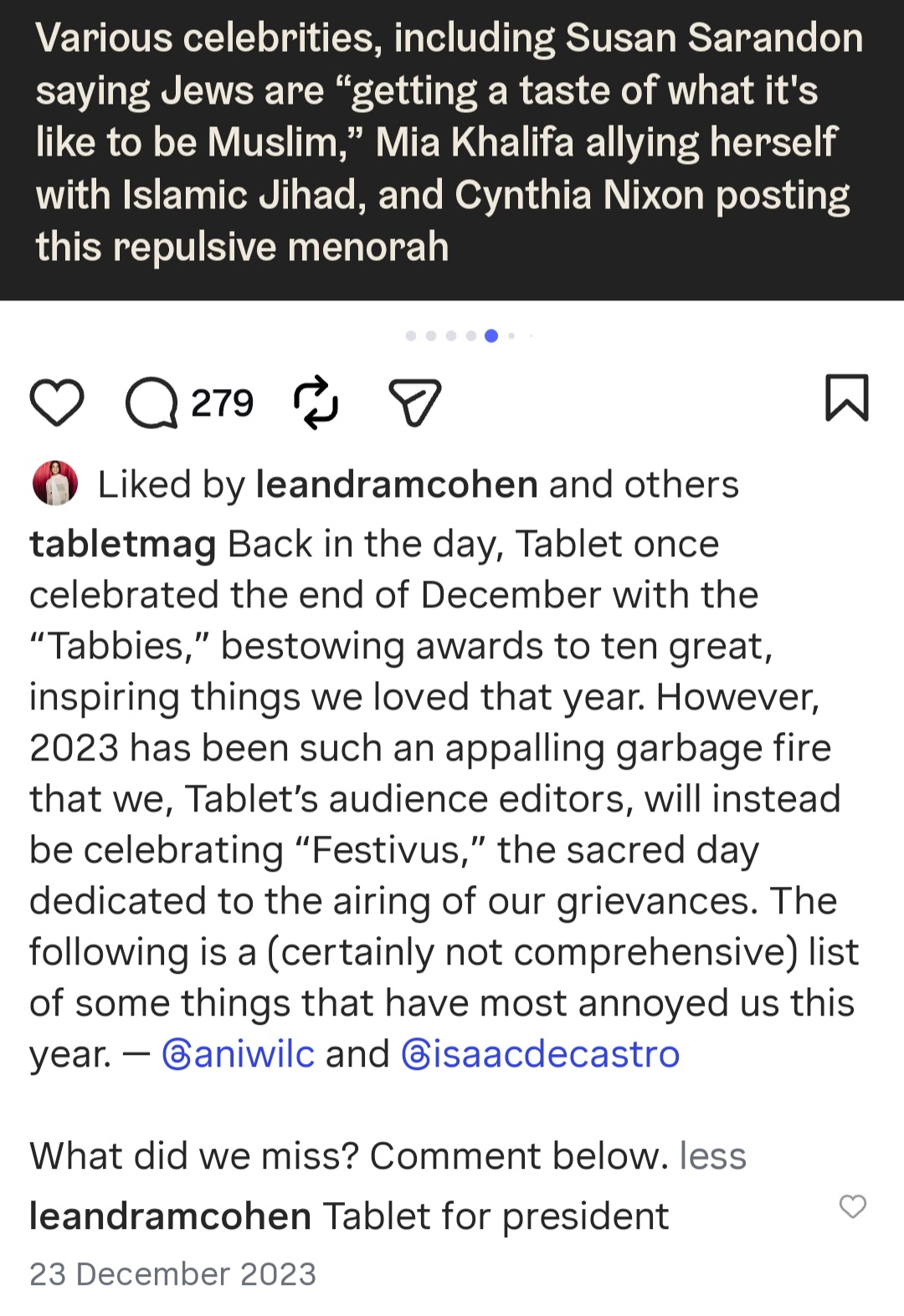Image resolution: width=904 pixels, height=1316 pixels.
Task: Open comments via speech bubble icon
Action: (x=152, y=402)
